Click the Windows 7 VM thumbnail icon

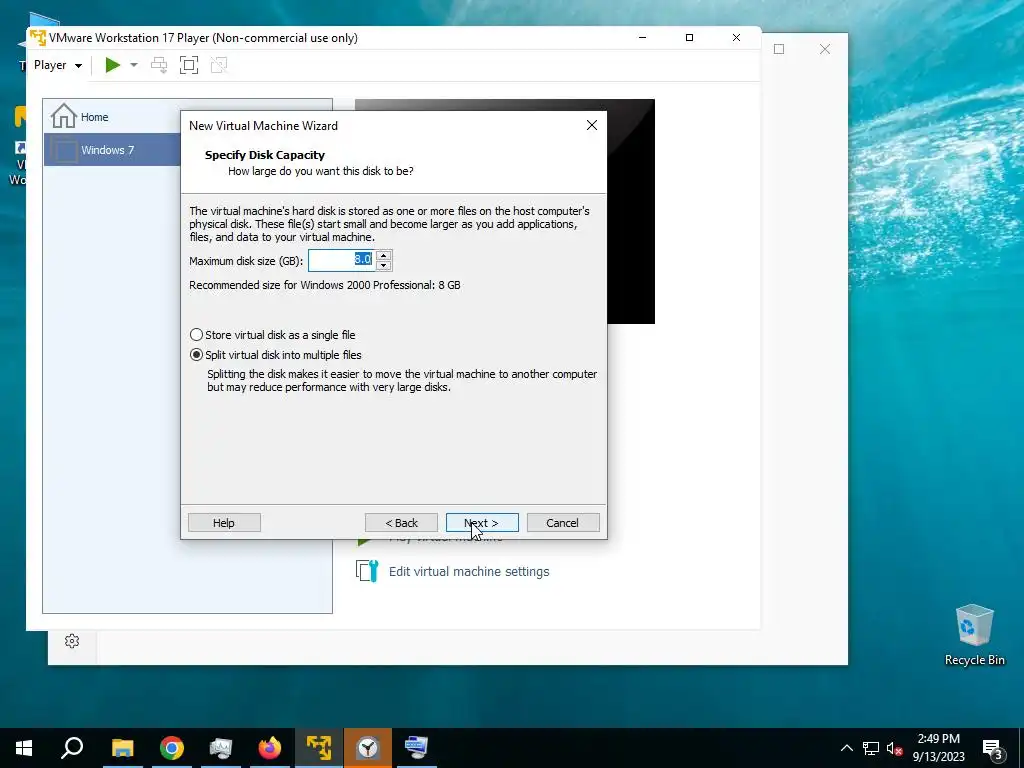click(64, 150)
